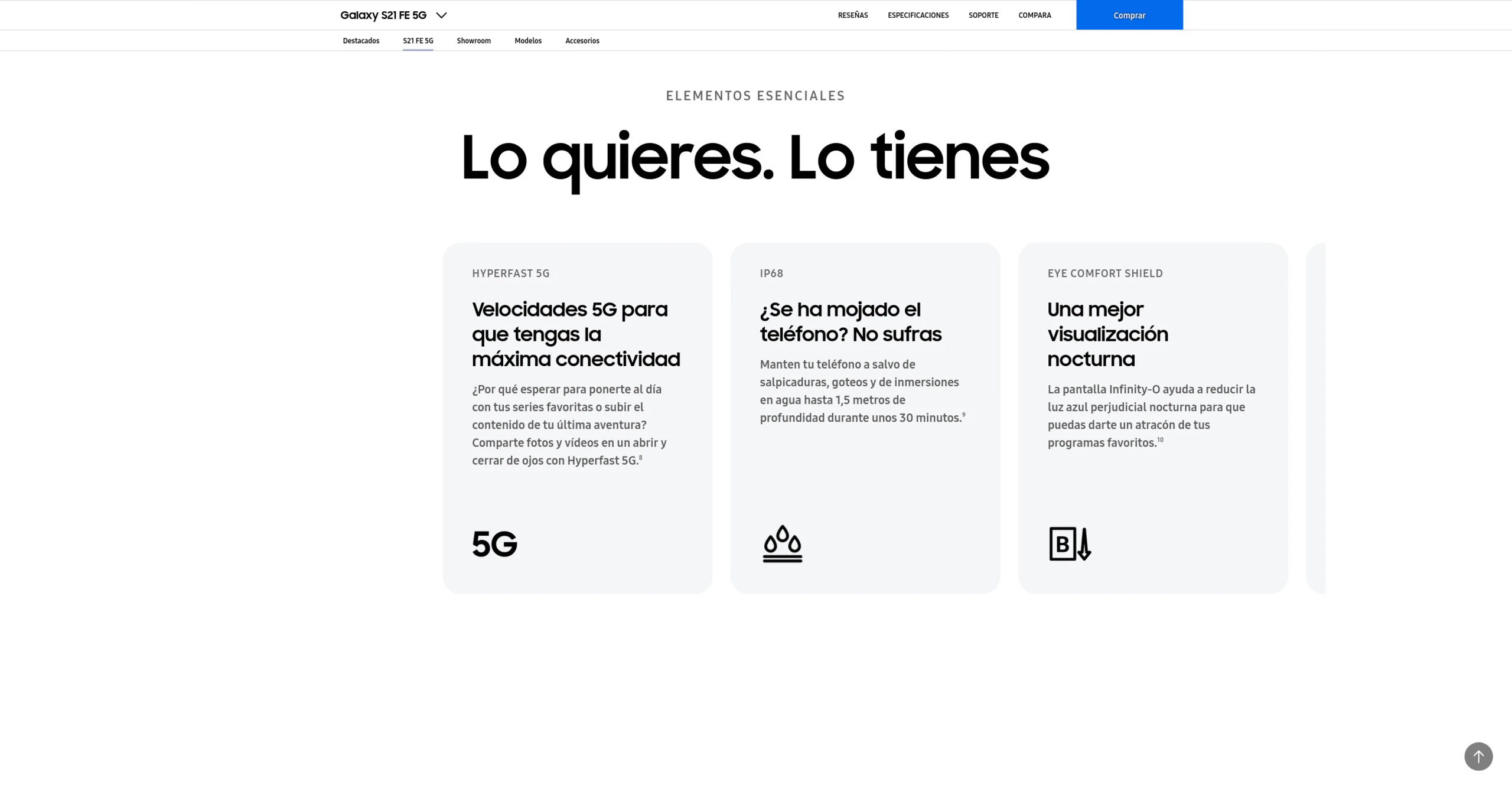Click the partially visible fourth card
The image size is (1512, 785).
pos(1317,418)
